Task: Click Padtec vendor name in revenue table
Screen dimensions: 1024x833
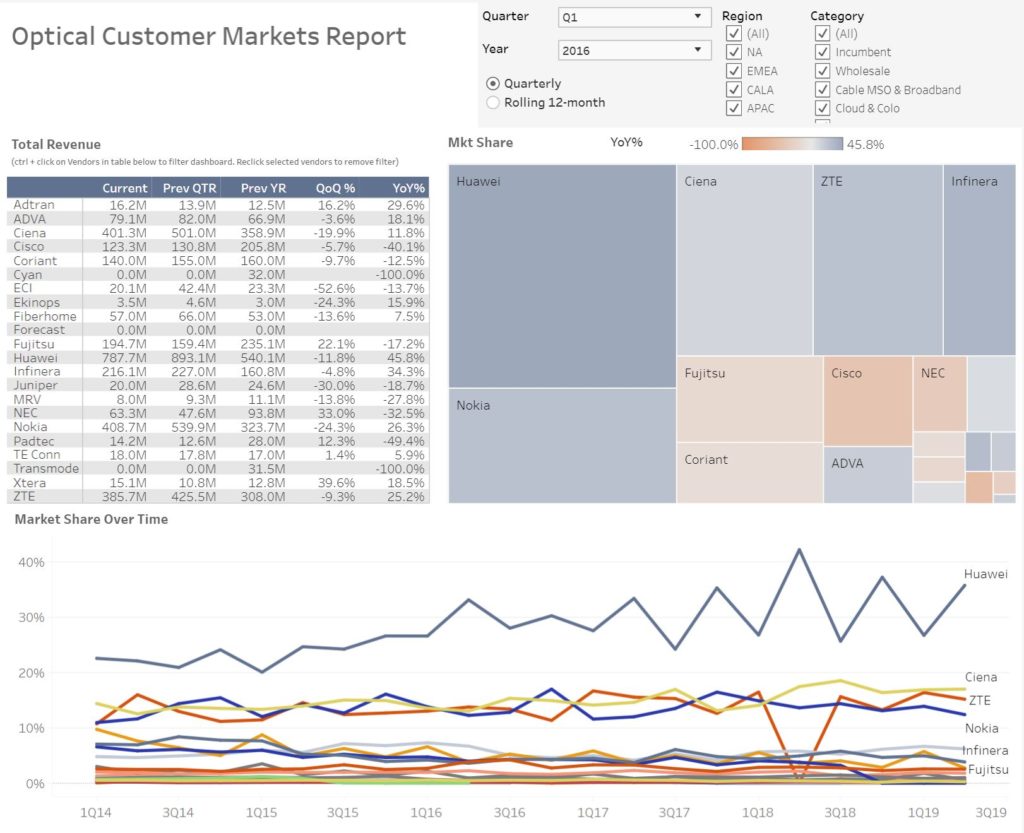Action: point(34,441)
